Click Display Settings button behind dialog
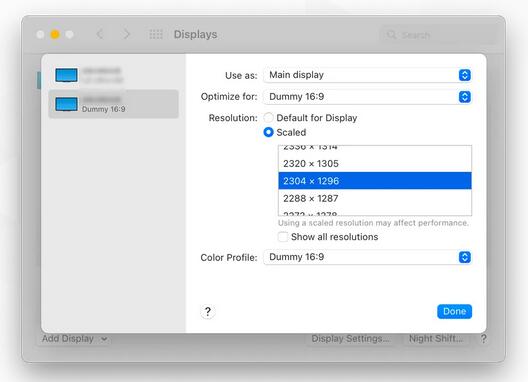This screenshot has height=382, width=528. click(x=350, y=339)
